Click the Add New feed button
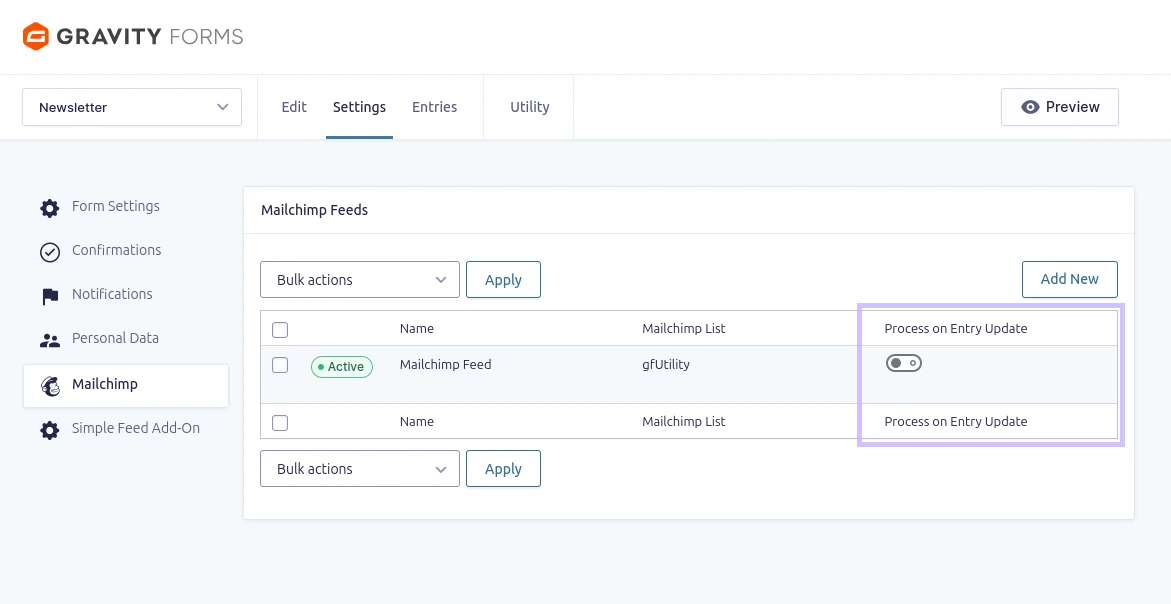Screen dimensions: 1171x604 (1069, 279)
